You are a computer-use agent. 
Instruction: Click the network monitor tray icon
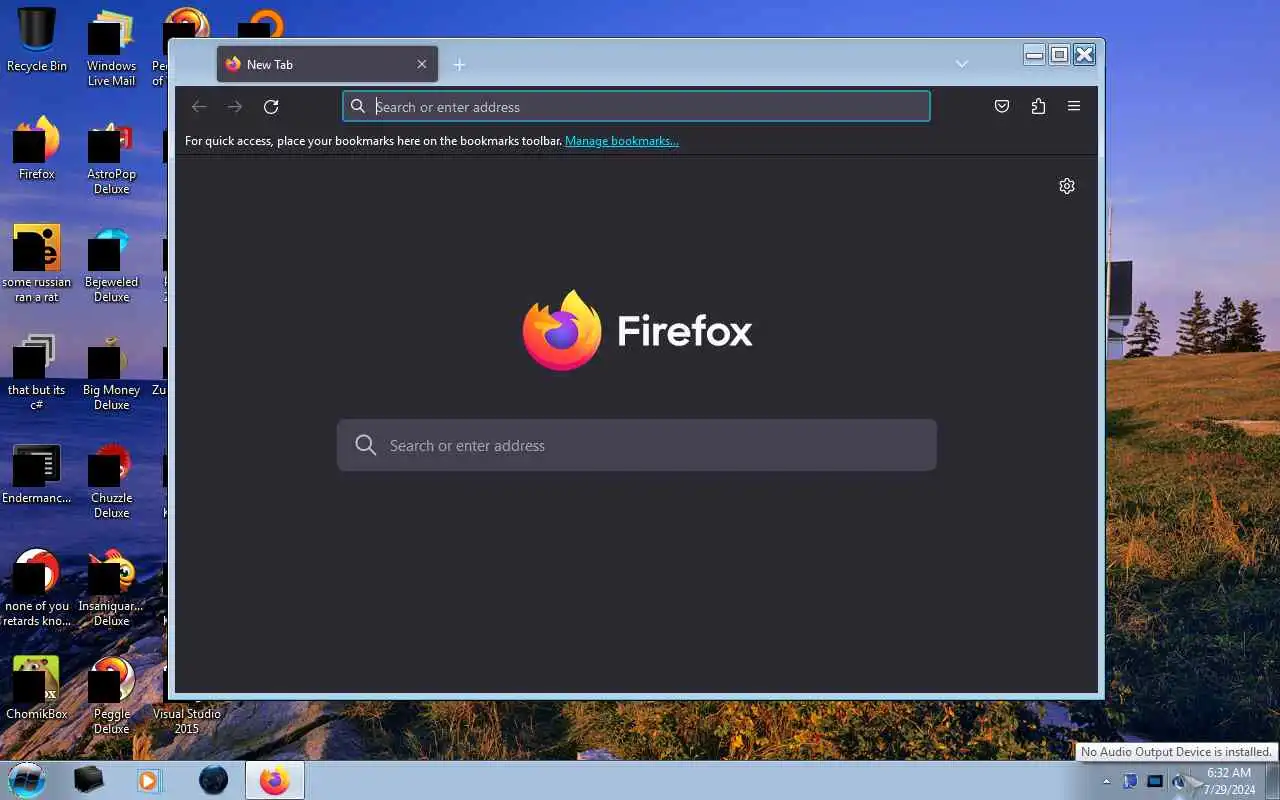point(1155,781)
